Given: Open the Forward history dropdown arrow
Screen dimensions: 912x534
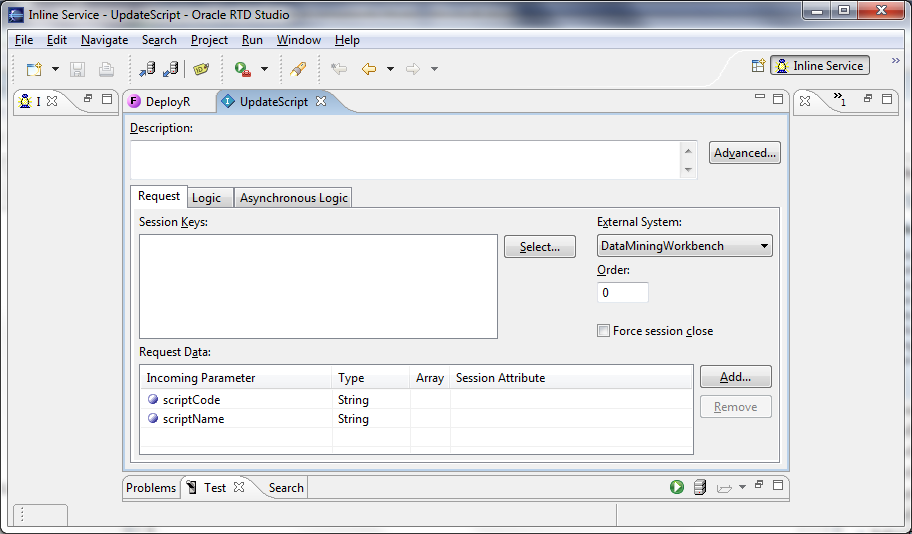Looking at the screenshot, I should point(434,69).
